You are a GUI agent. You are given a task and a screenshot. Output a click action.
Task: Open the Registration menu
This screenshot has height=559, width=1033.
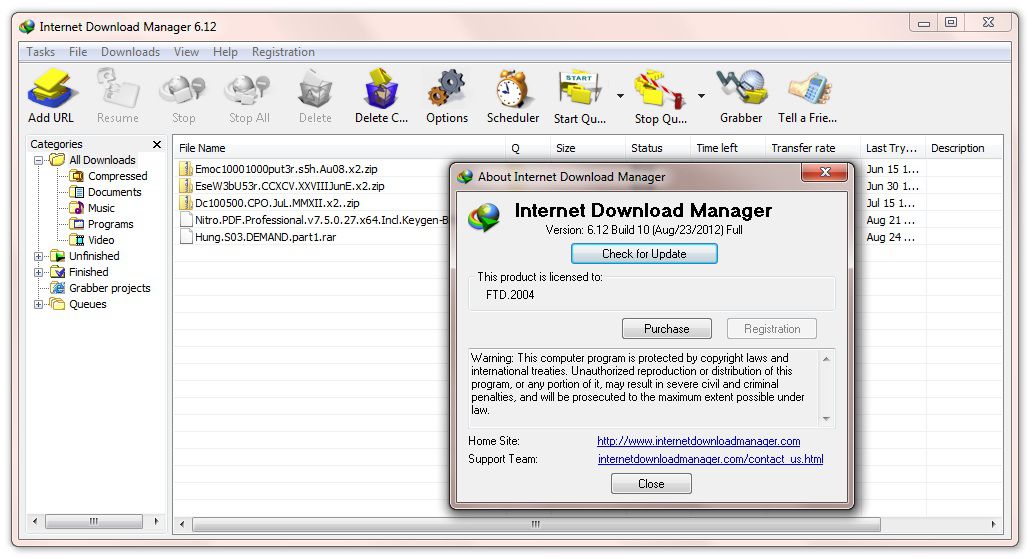tap(283, 52)
